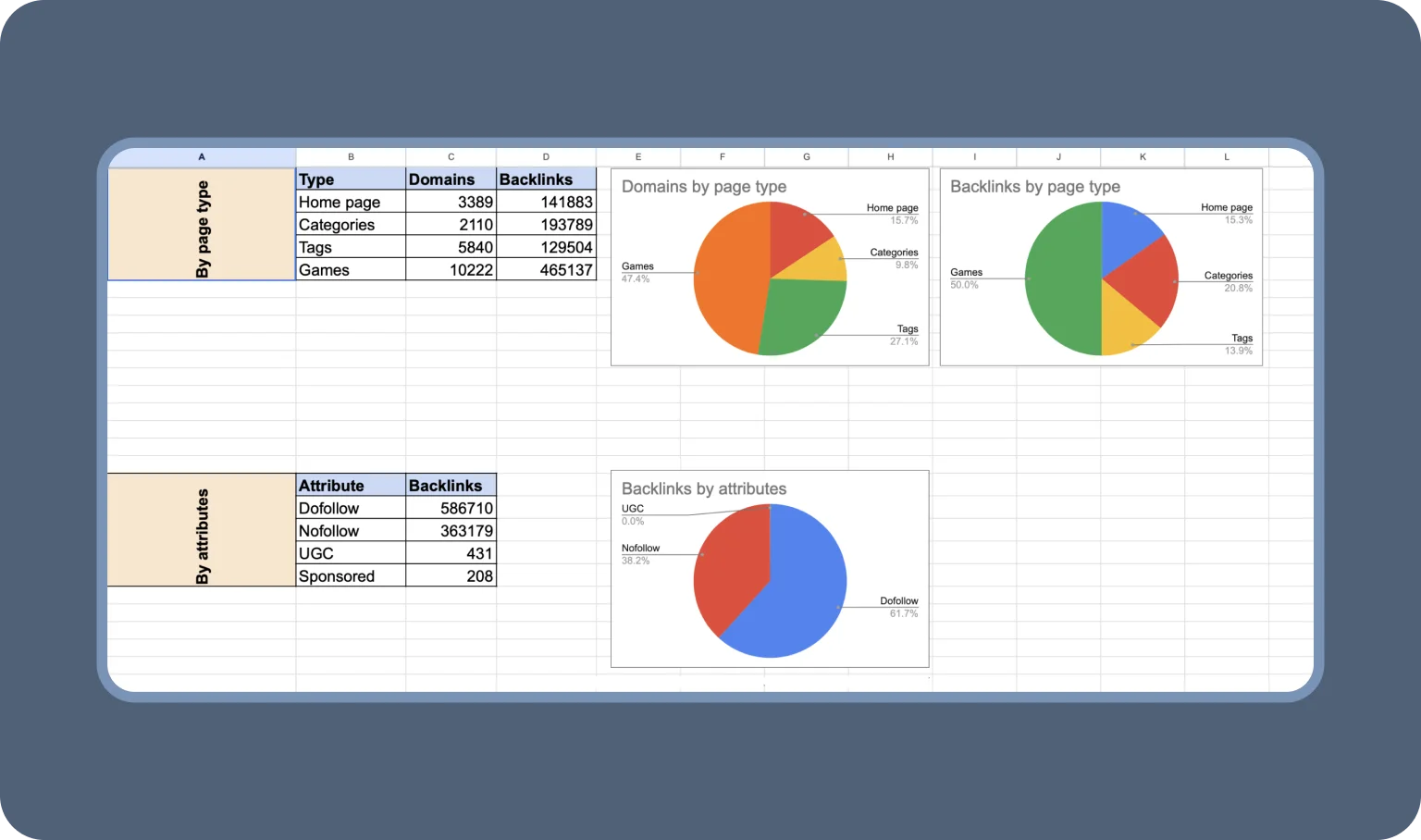
Task: Select column L header
Action: pos(1227,157)
